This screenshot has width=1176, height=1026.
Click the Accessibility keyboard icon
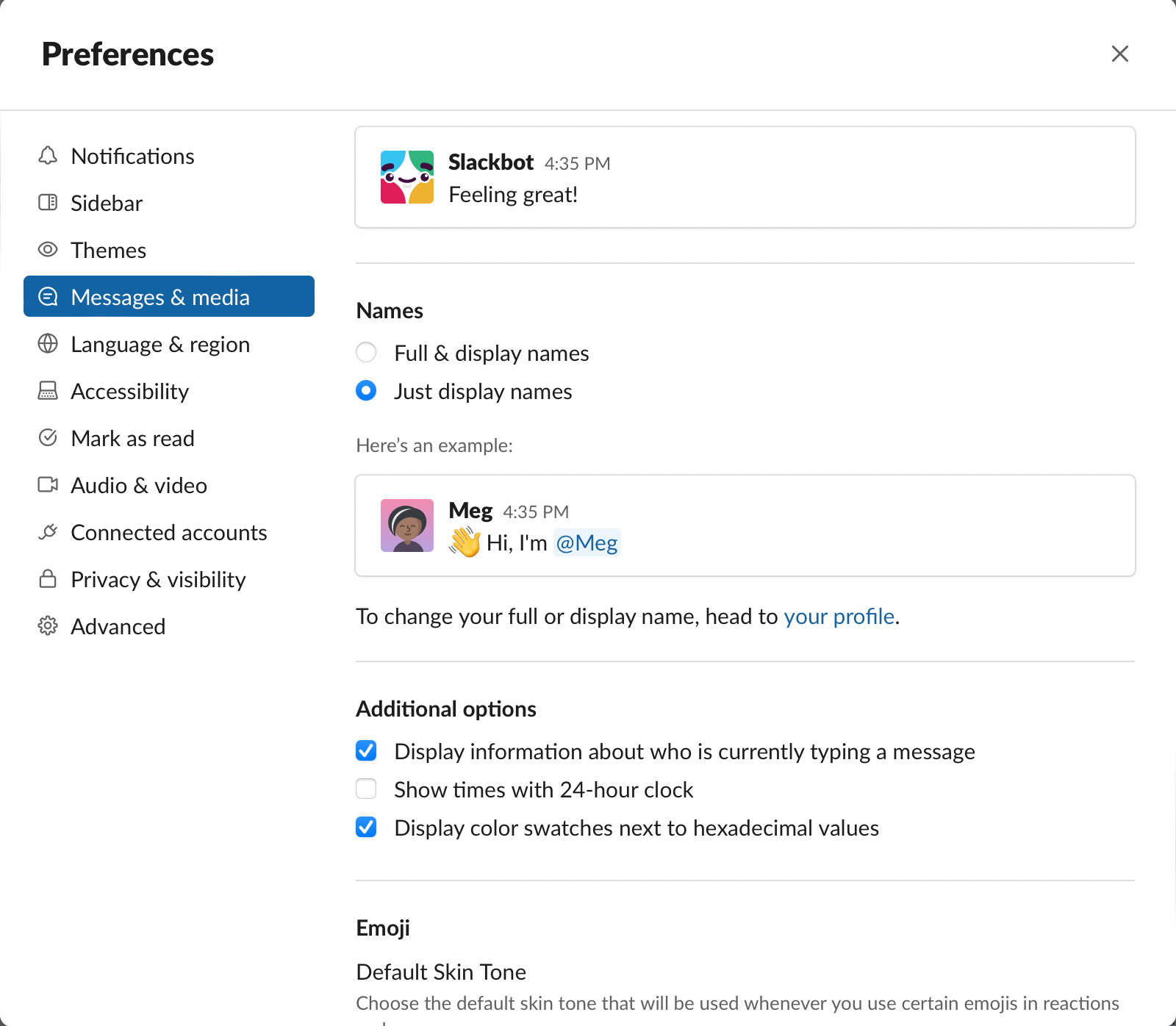48,391
